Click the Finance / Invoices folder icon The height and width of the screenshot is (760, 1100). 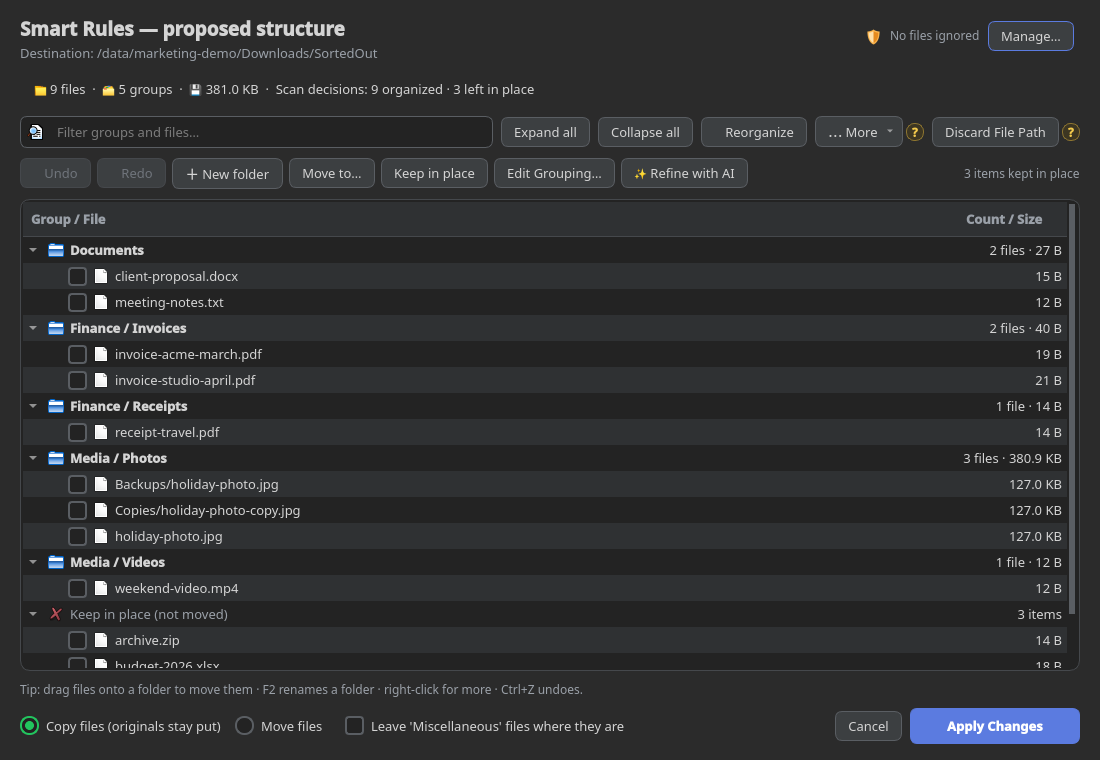(56, 328)
